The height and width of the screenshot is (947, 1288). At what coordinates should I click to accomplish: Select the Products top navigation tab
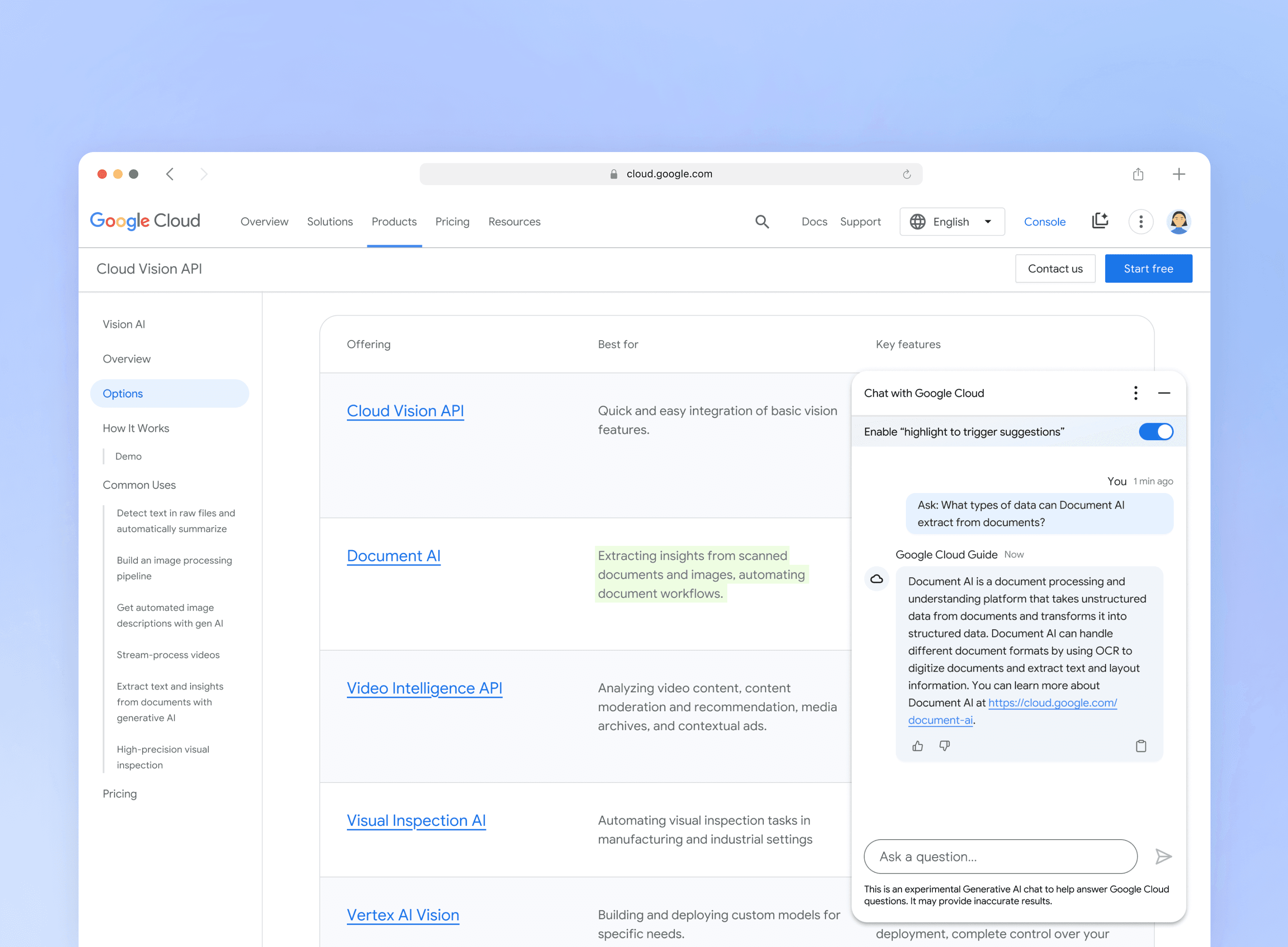394,222
